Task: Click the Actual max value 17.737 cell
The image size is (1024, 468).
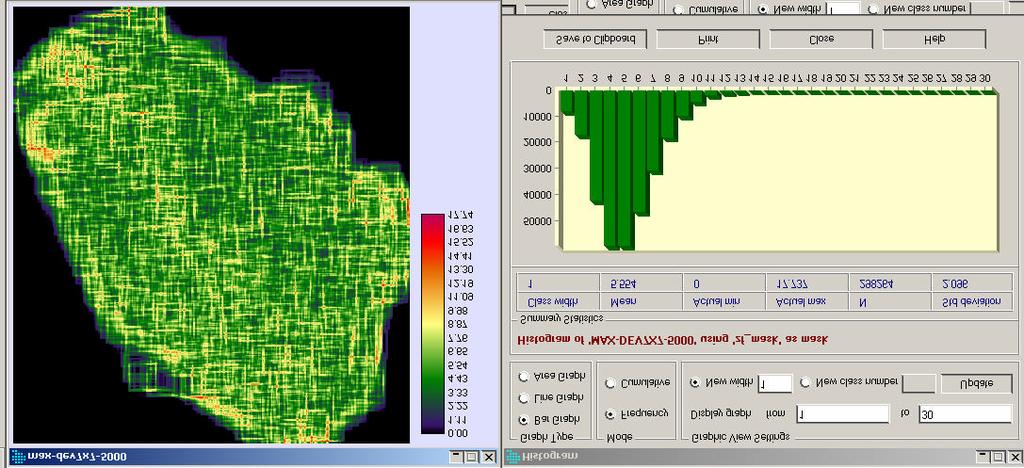Action: tap(807, 283)
